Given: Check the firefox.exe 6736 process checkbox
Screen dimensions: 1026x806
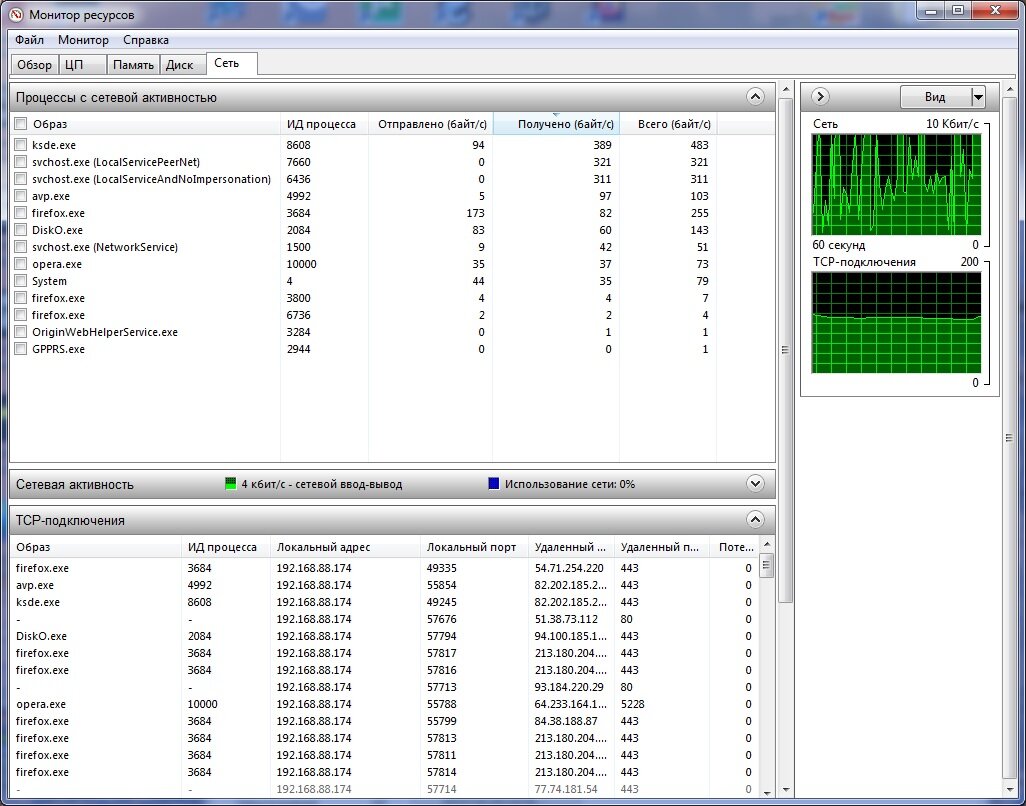Looking at the screenshot, I should pos(21,315).
